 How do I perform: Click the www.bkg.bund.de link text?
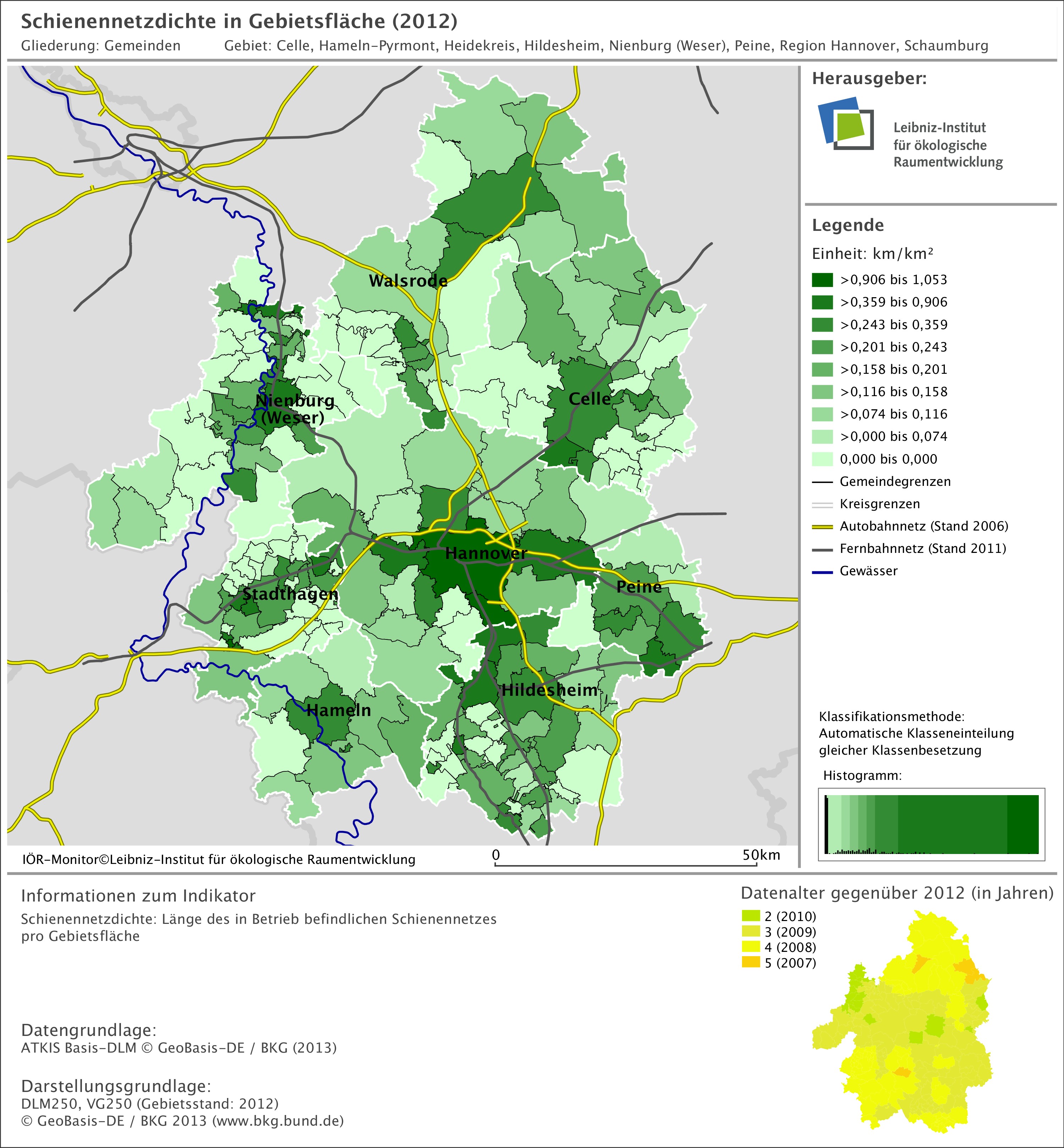point(277,1121)
